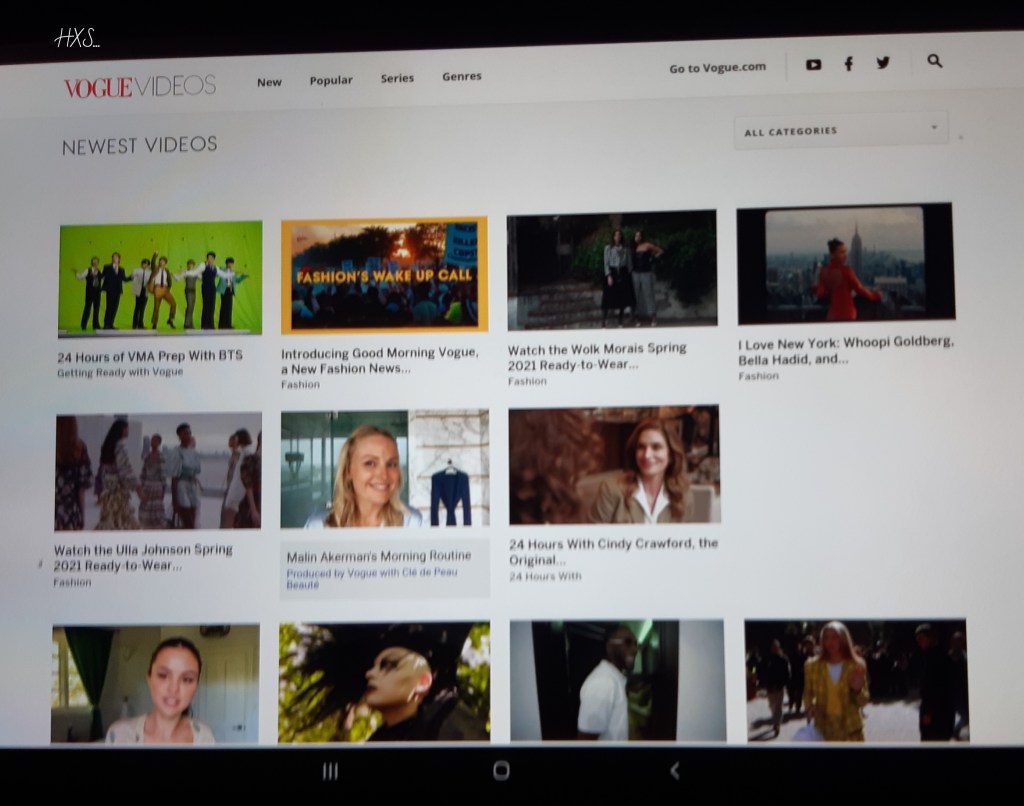Image resolution: width=1024 pixels, height=806 pixels.
Task: Open the I Love New York video thumbnail
Action: 845,264
